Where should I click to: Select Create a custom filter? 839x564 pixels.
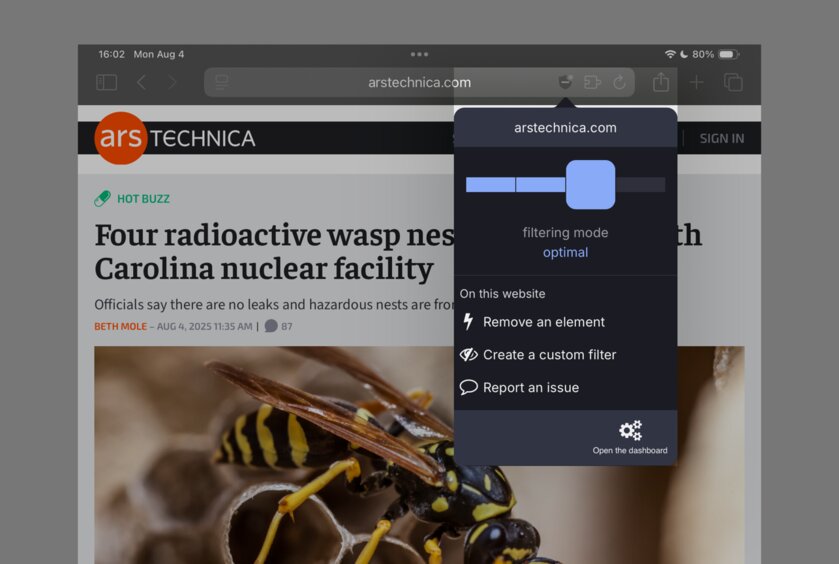coord(550,354)
